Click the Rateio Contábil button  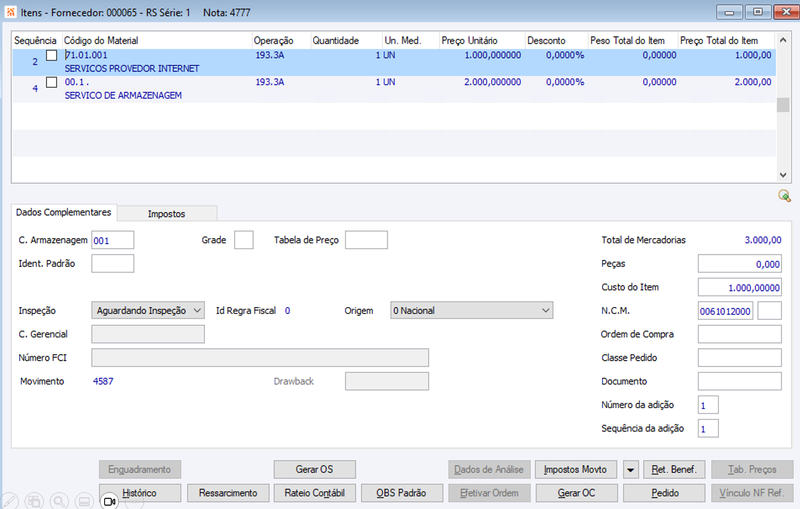coord(314,493)
